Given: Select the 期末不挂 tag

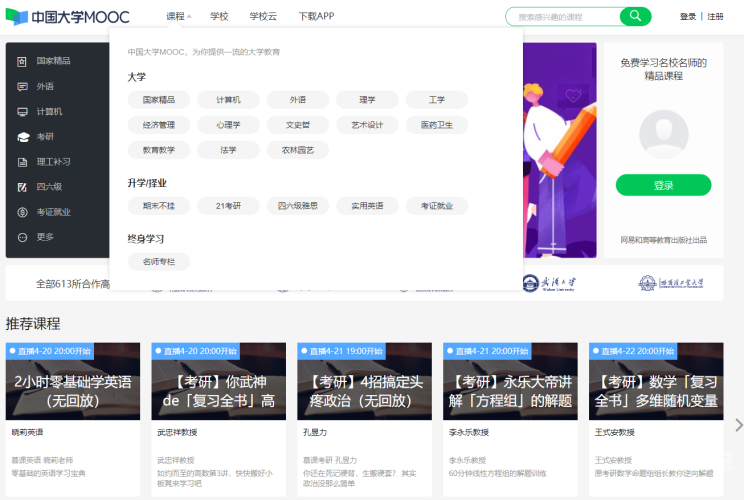Looking at the screenshot, I should click(x=159, y=206).
